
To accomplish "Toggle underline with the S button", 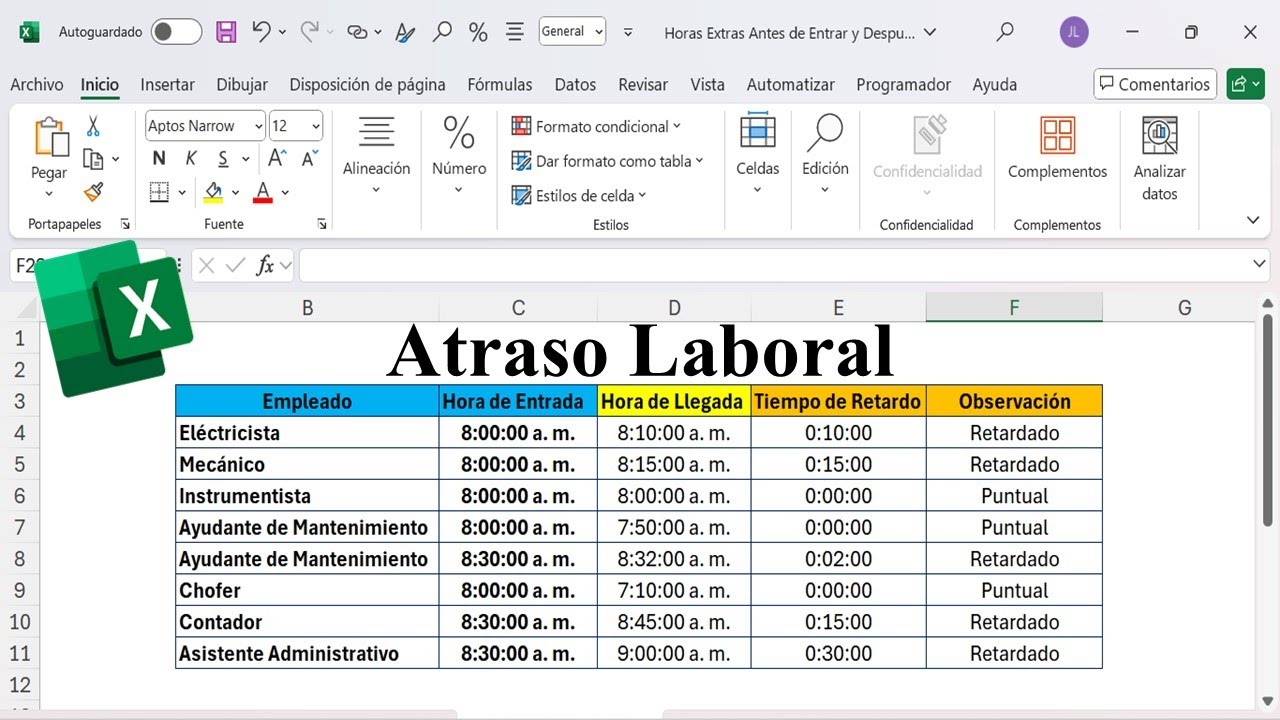I will (222, 158).
